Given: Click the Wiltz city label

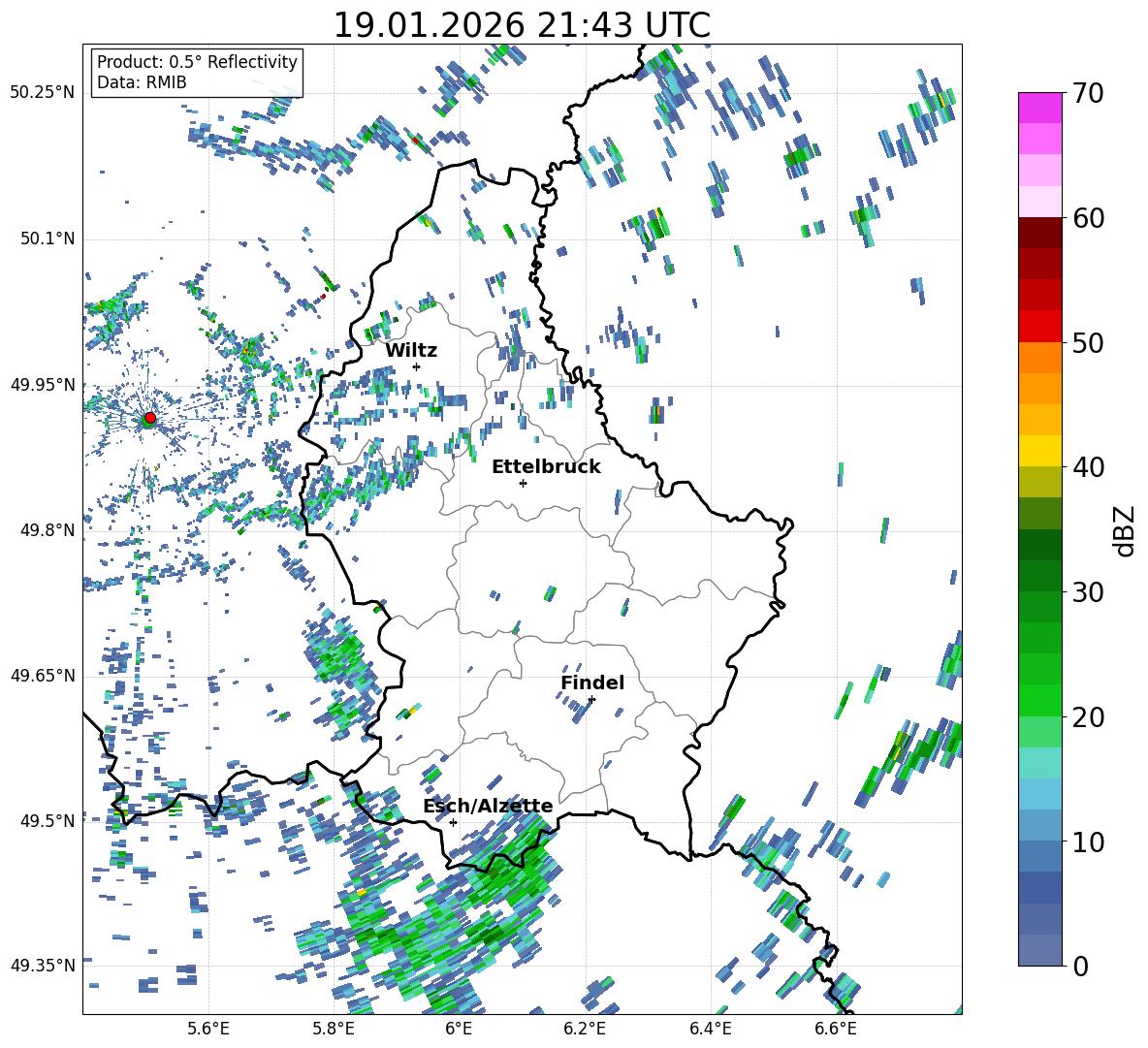Looking at the screenshot, I should point(411,350).
